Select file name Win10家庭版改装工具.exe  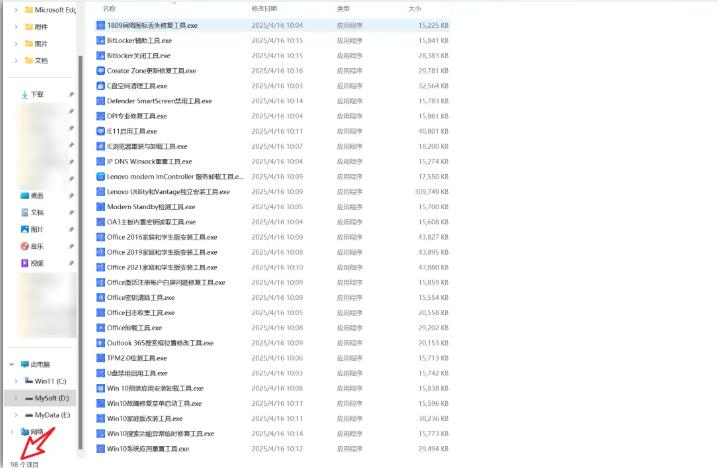[145, 418]
